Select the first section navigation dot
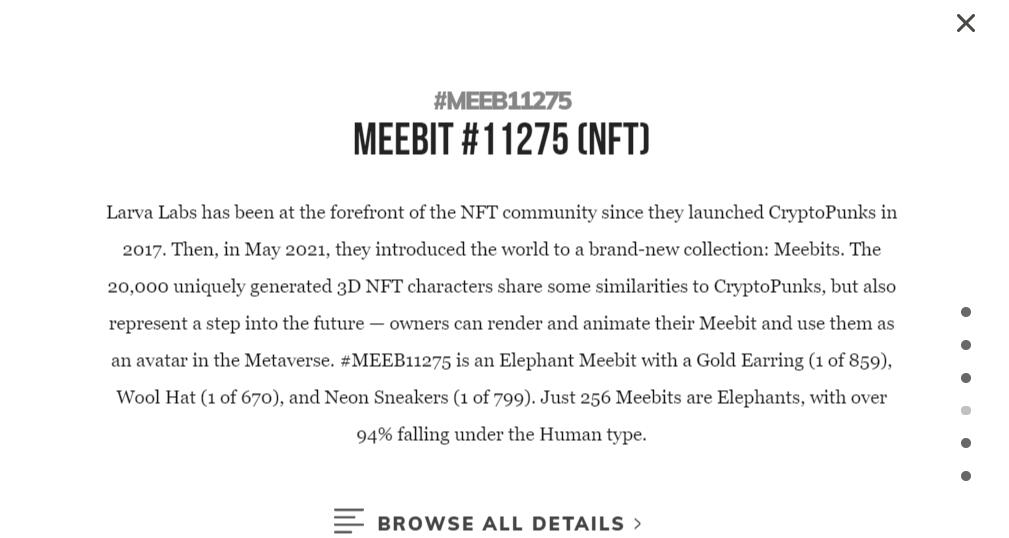 (x=966, y=312)
